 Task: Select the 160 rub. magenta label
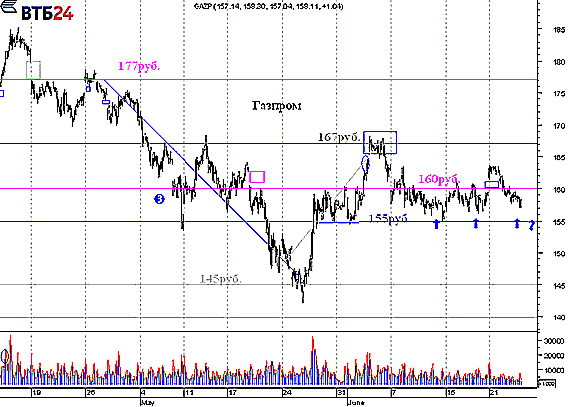coord(439,179)
